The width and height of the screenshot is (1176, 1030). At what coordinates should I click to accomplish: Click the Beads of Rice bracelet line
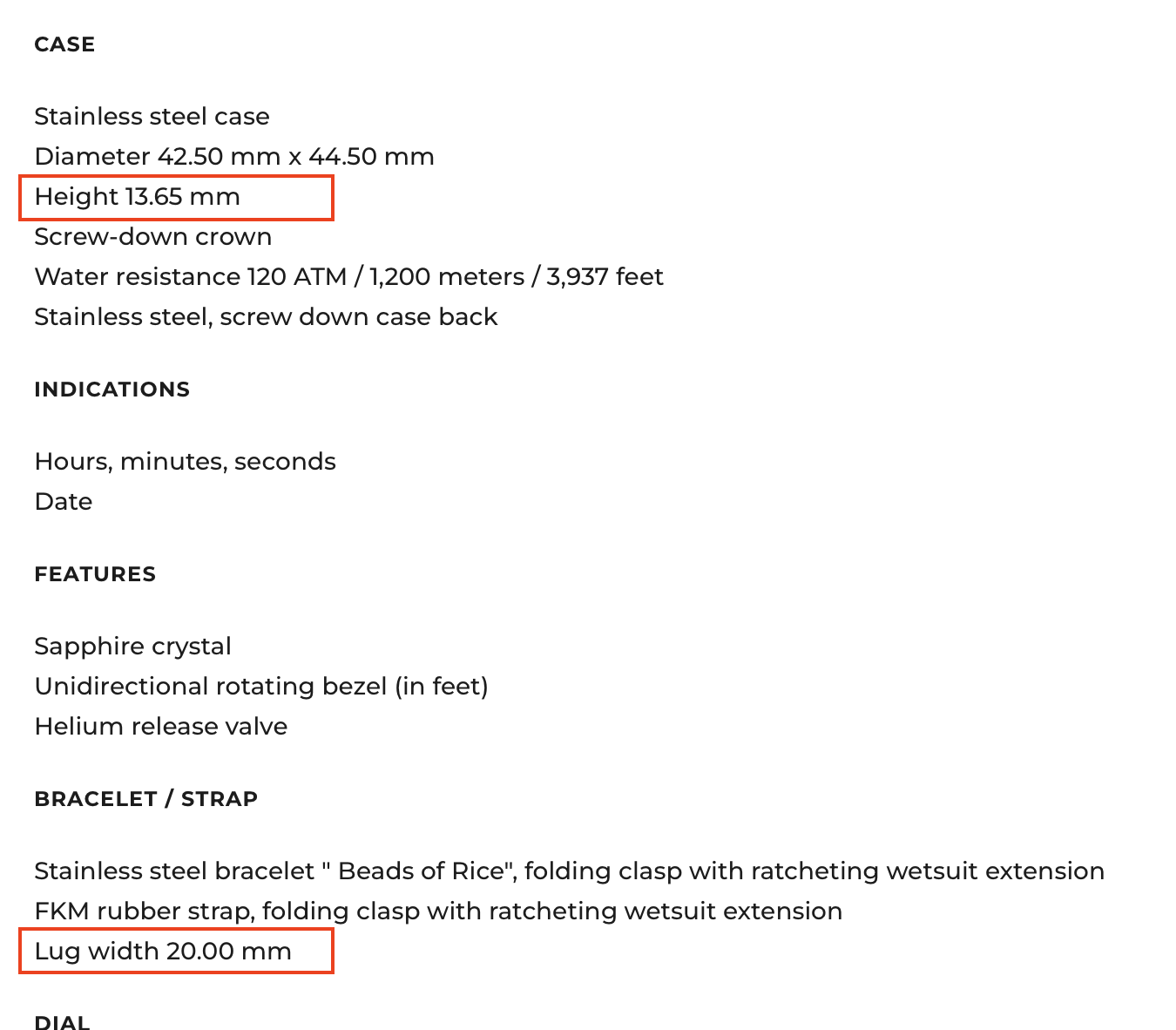tap(569, 871)
